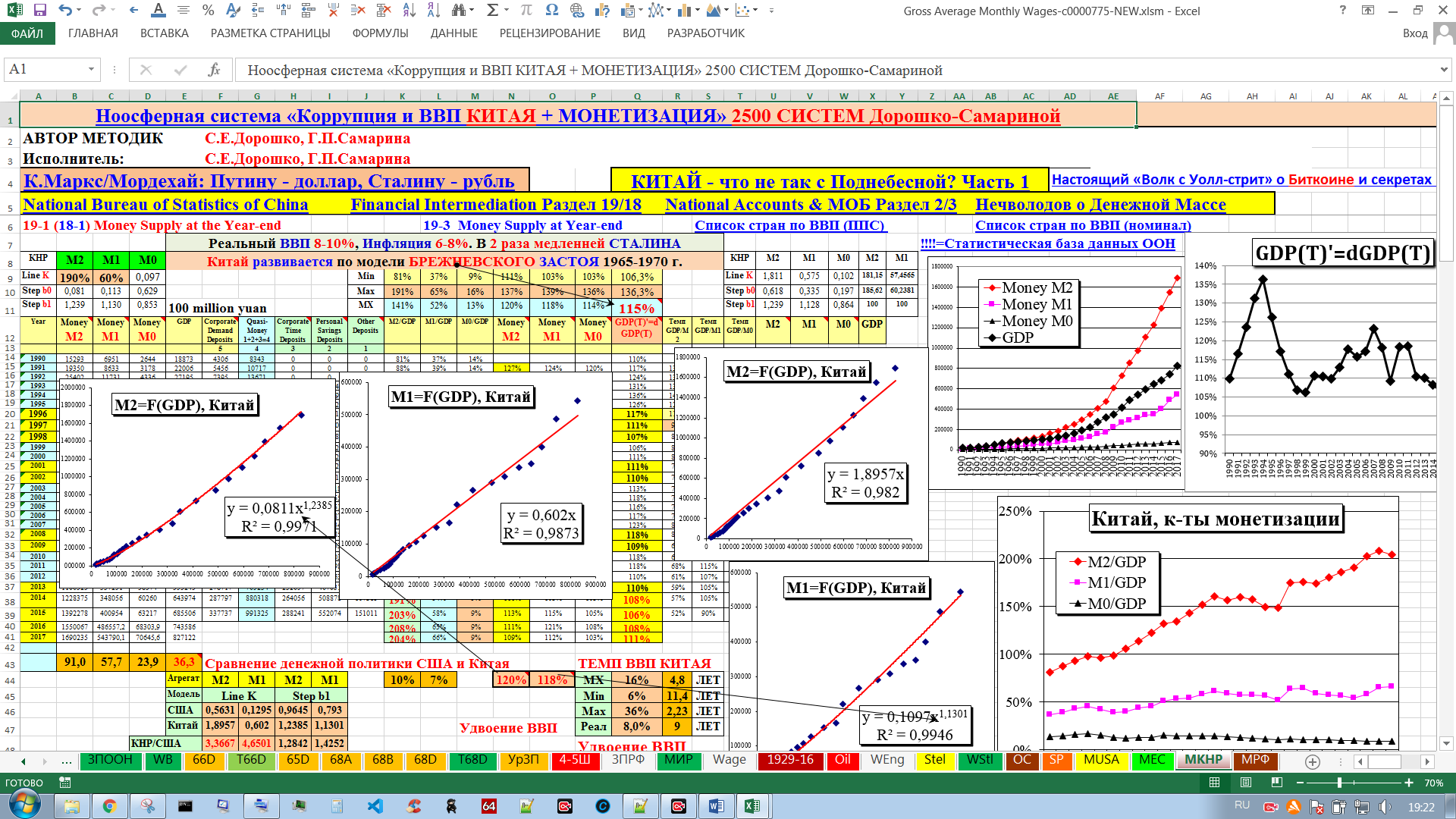Switch to Normal view in status bar
Image resolution: width=1456 pixels, height=819 pixels.
[1214, 783]
